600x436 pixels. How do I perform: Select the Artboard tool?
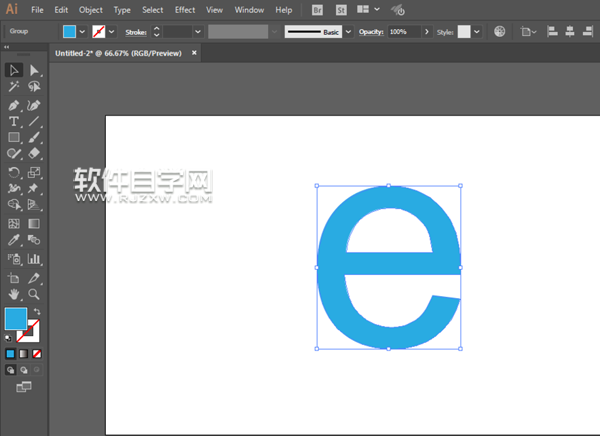pos(14,278)
